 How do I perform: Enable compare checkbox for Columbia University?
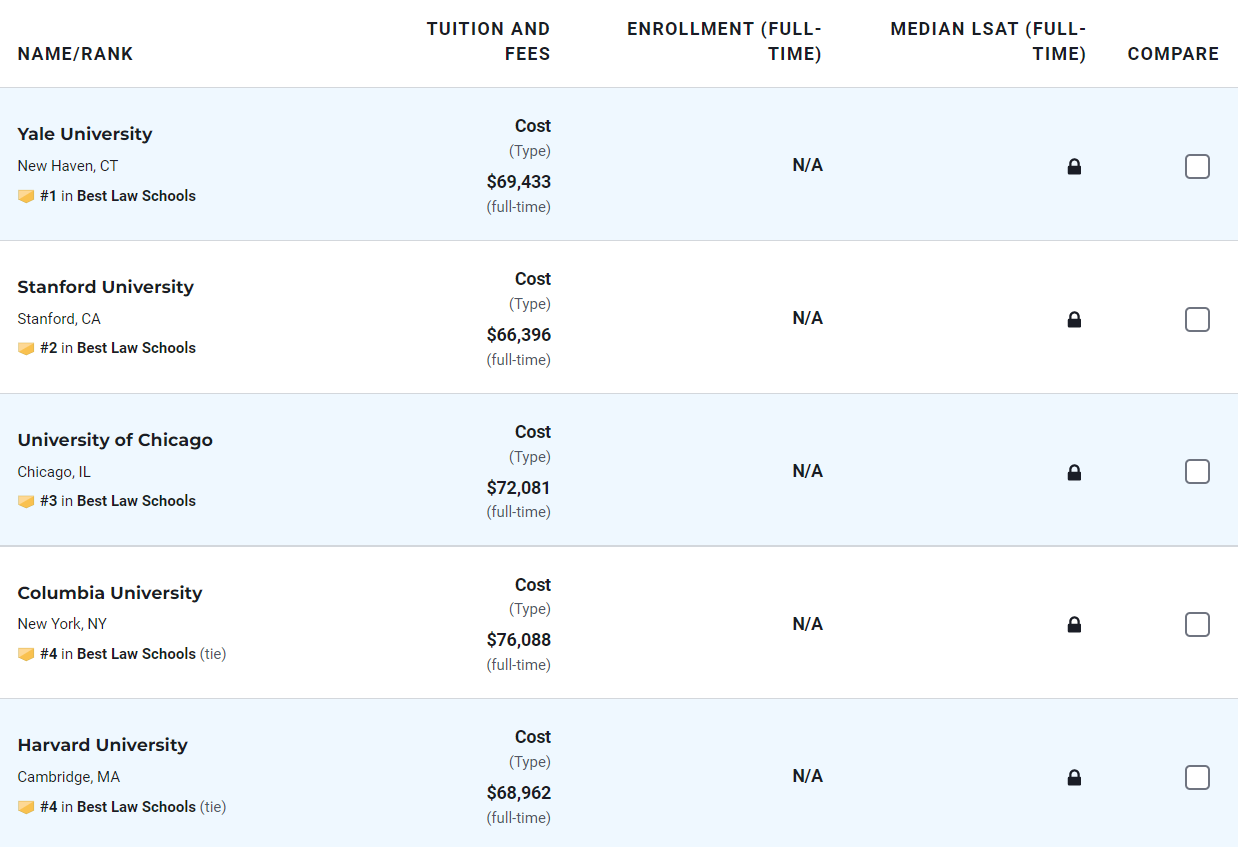[x=1197, y=625]
